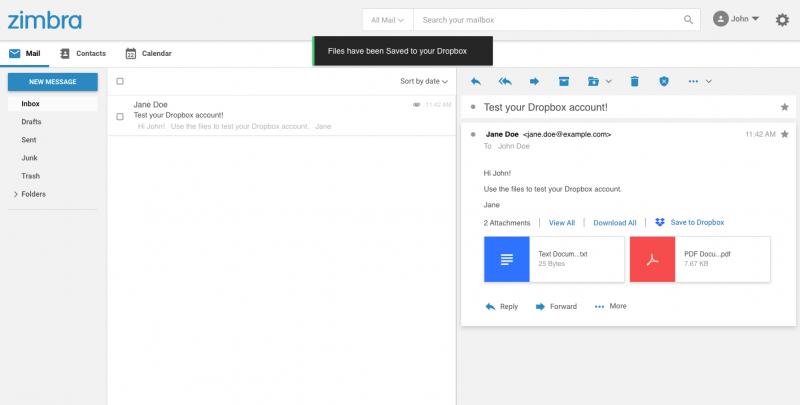This screenshot has width=800, height=405.
Task: Click the Reply All toolbar icon
Action: (x=505, y=81)
